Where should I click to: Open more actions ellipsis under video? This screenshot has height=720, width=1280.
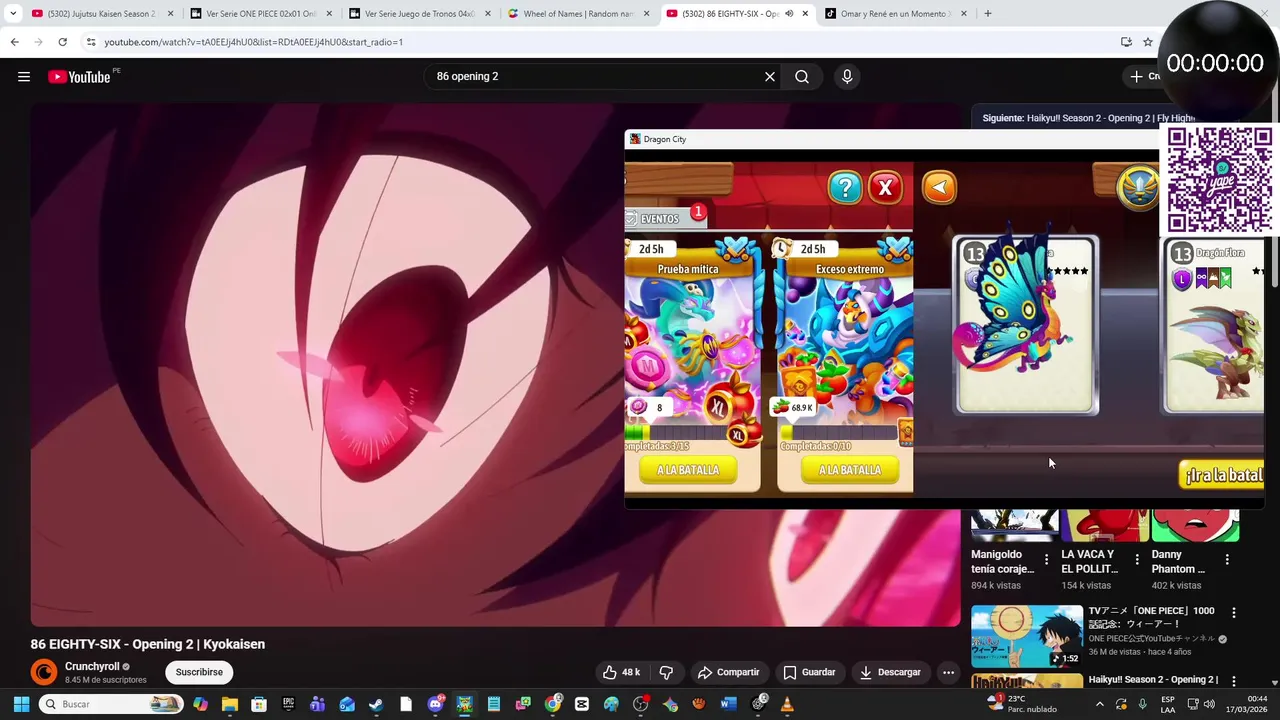(948, 672)
